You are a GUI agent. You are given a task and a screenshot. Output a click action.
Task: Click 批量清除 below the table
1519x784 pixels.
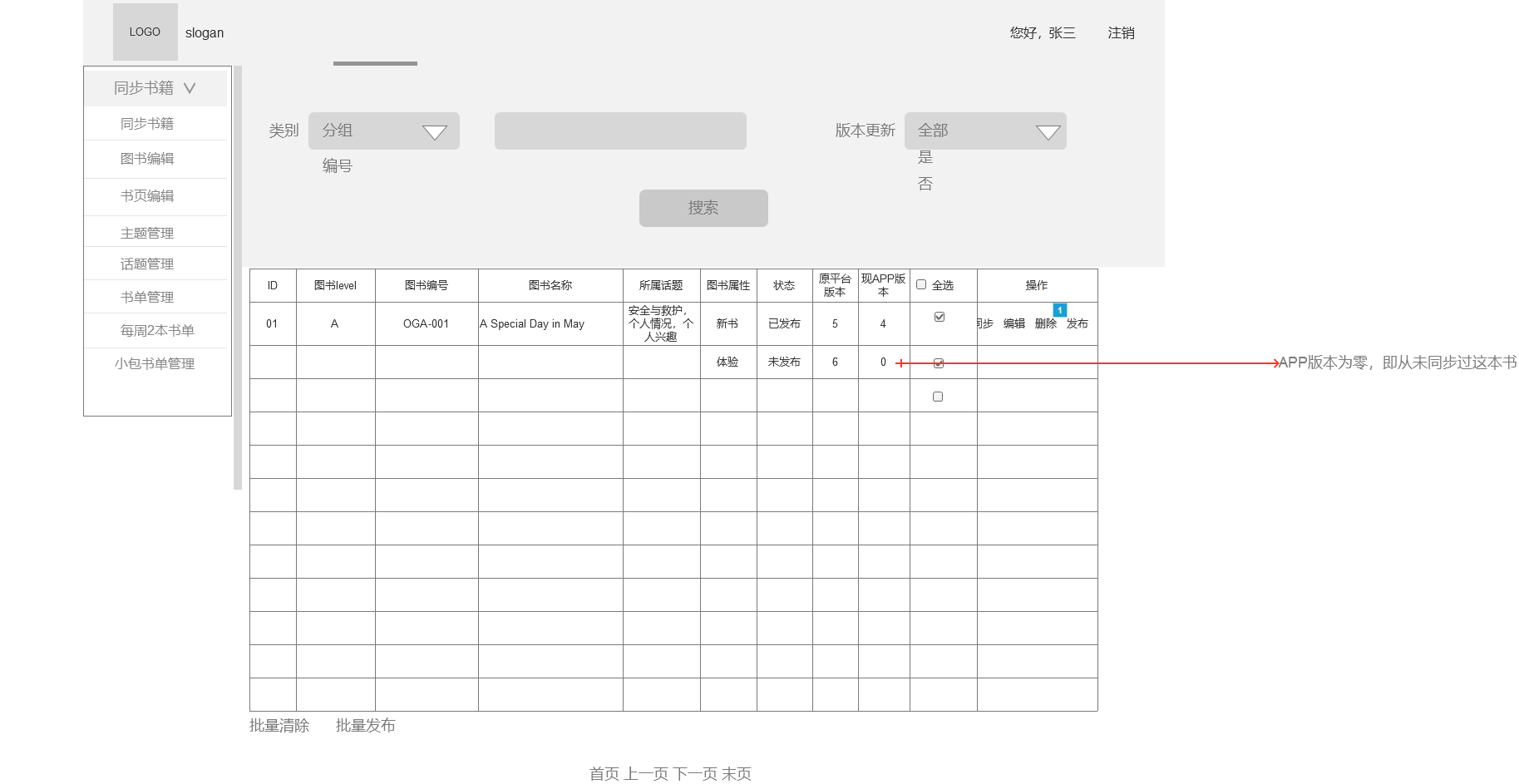279,726
